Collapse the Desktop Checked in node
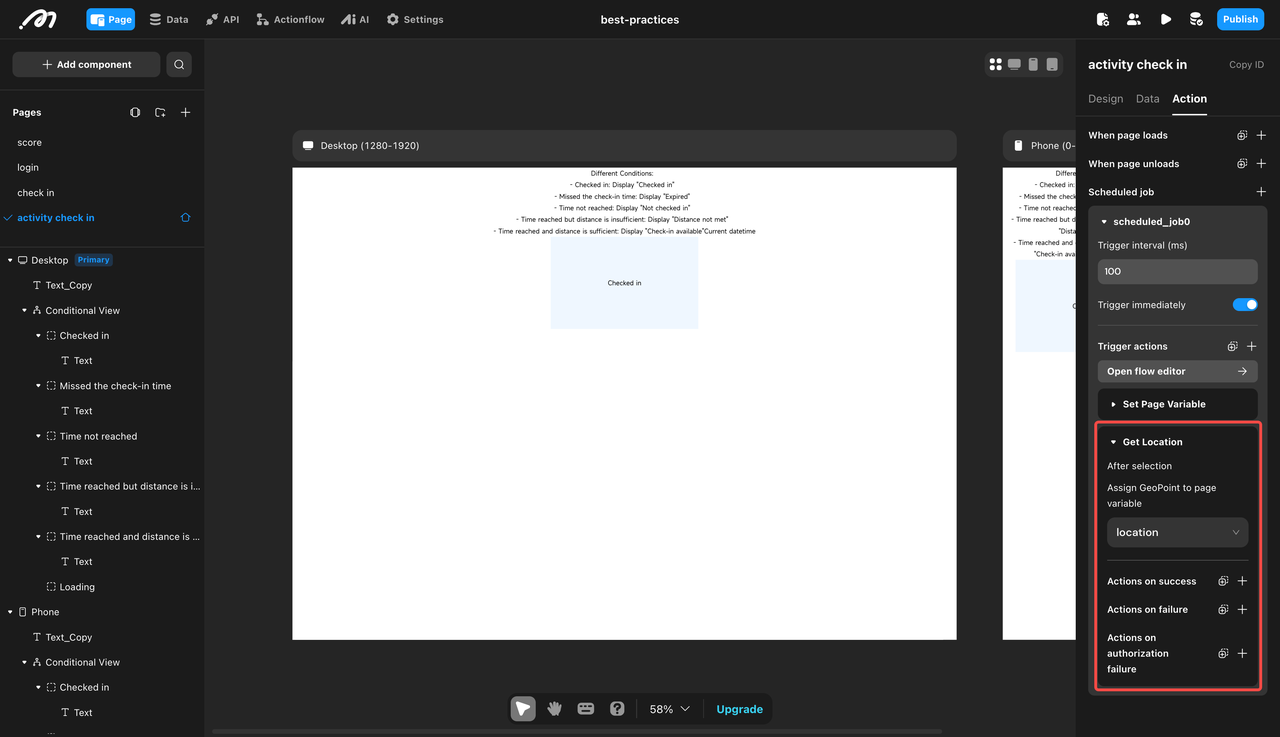Viewport: 1280px width, 737px height. pos(38,336)
